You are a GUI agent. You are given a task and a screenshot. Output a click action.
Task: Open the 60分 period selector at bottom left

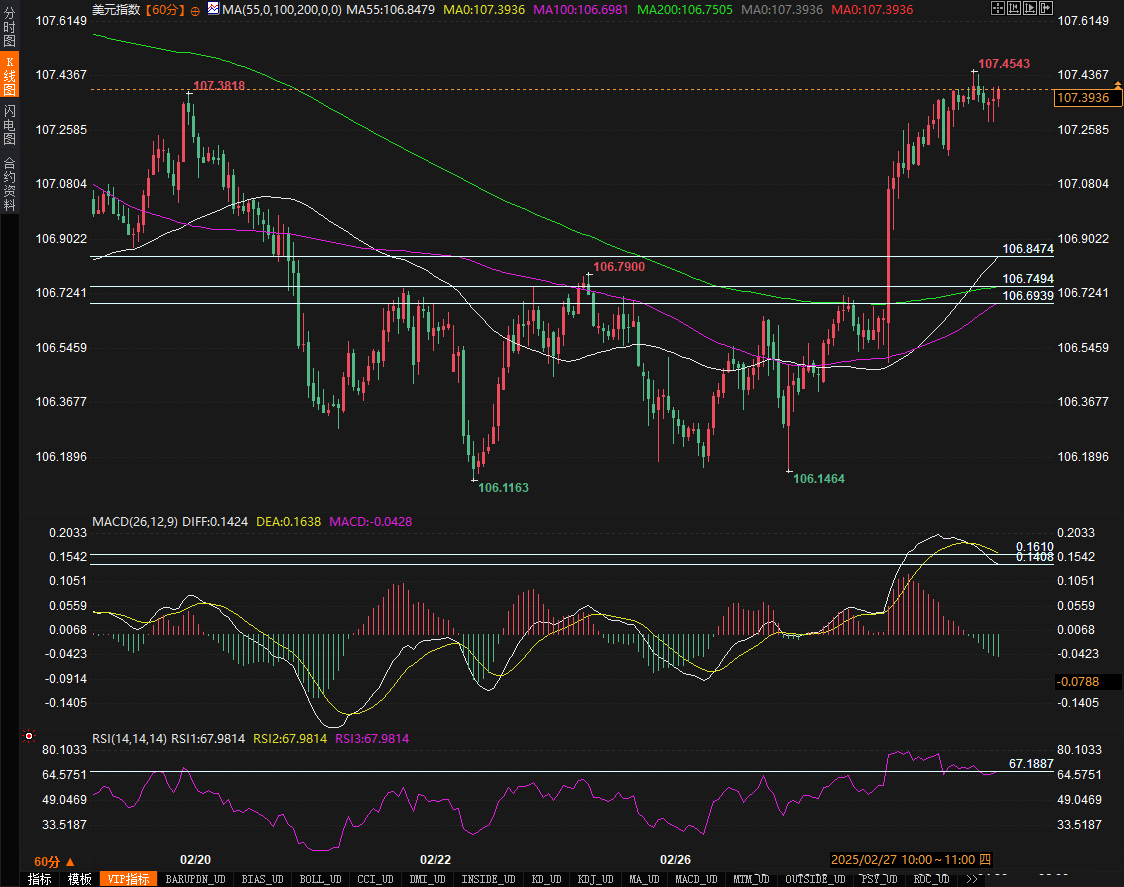53,861
